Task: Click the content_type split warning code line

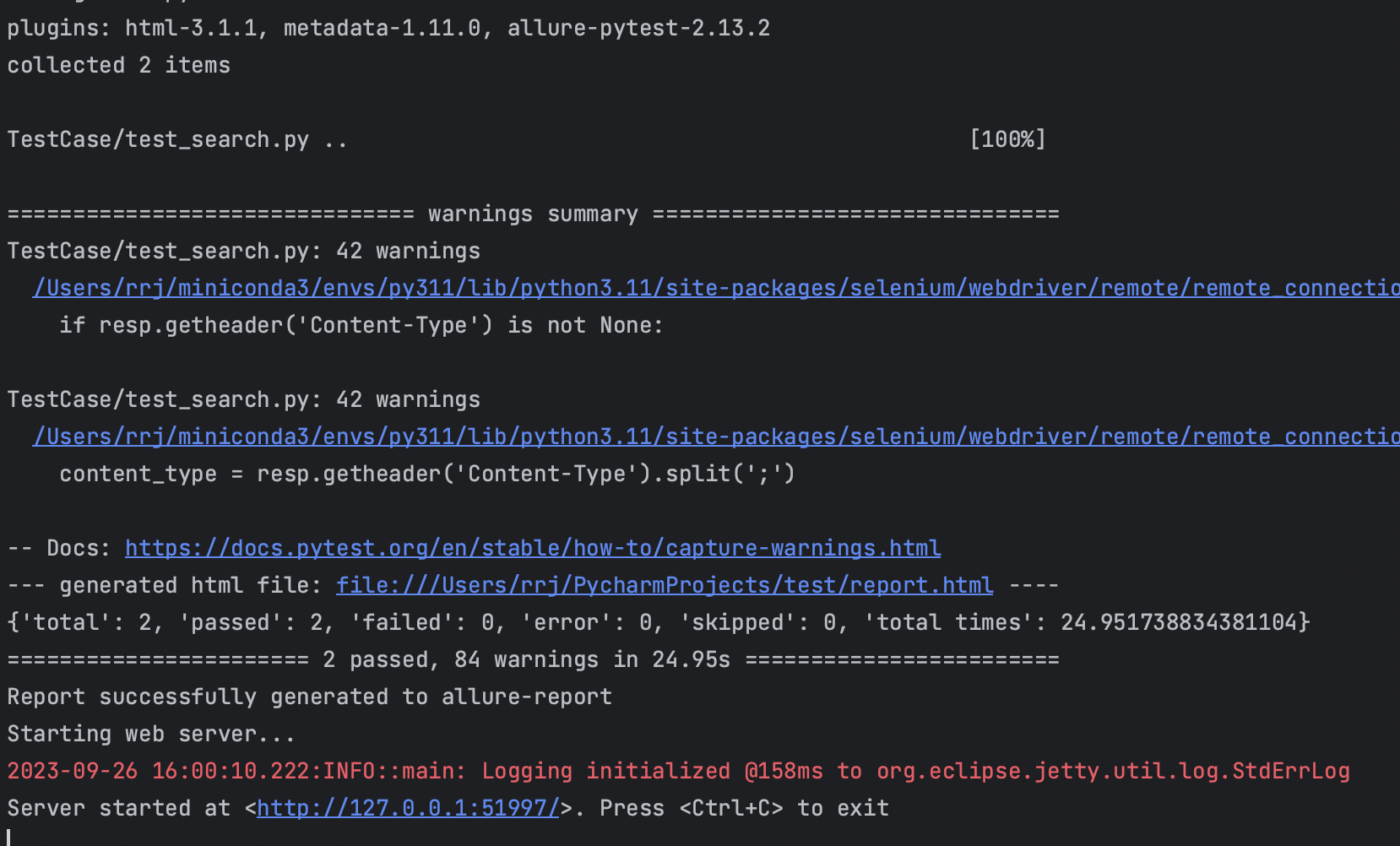Action: click(x=426, y=474)
